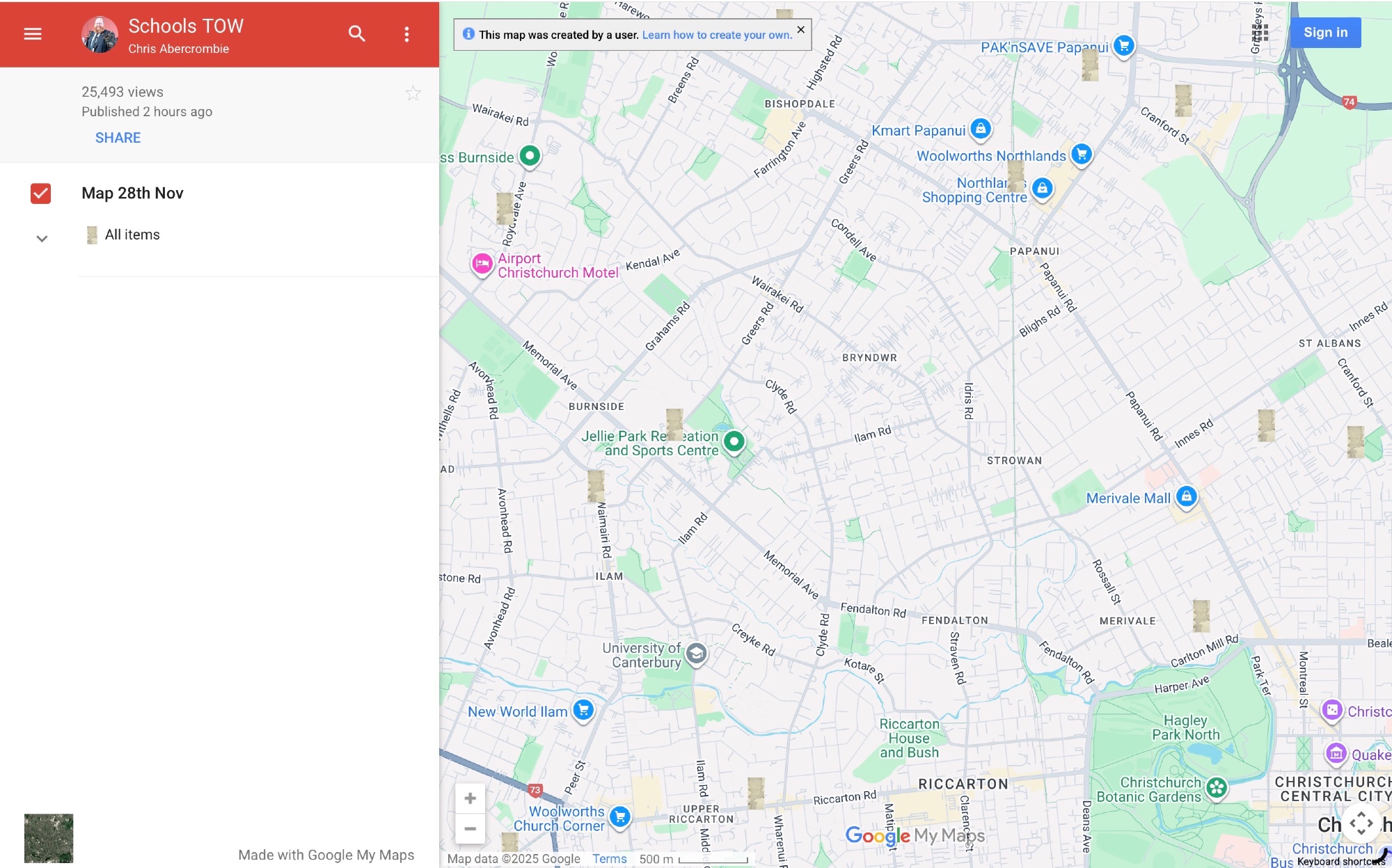Viewport: 1392px width, 868px height.
Task: Zoom in on the map
Action: pos(470,798)
